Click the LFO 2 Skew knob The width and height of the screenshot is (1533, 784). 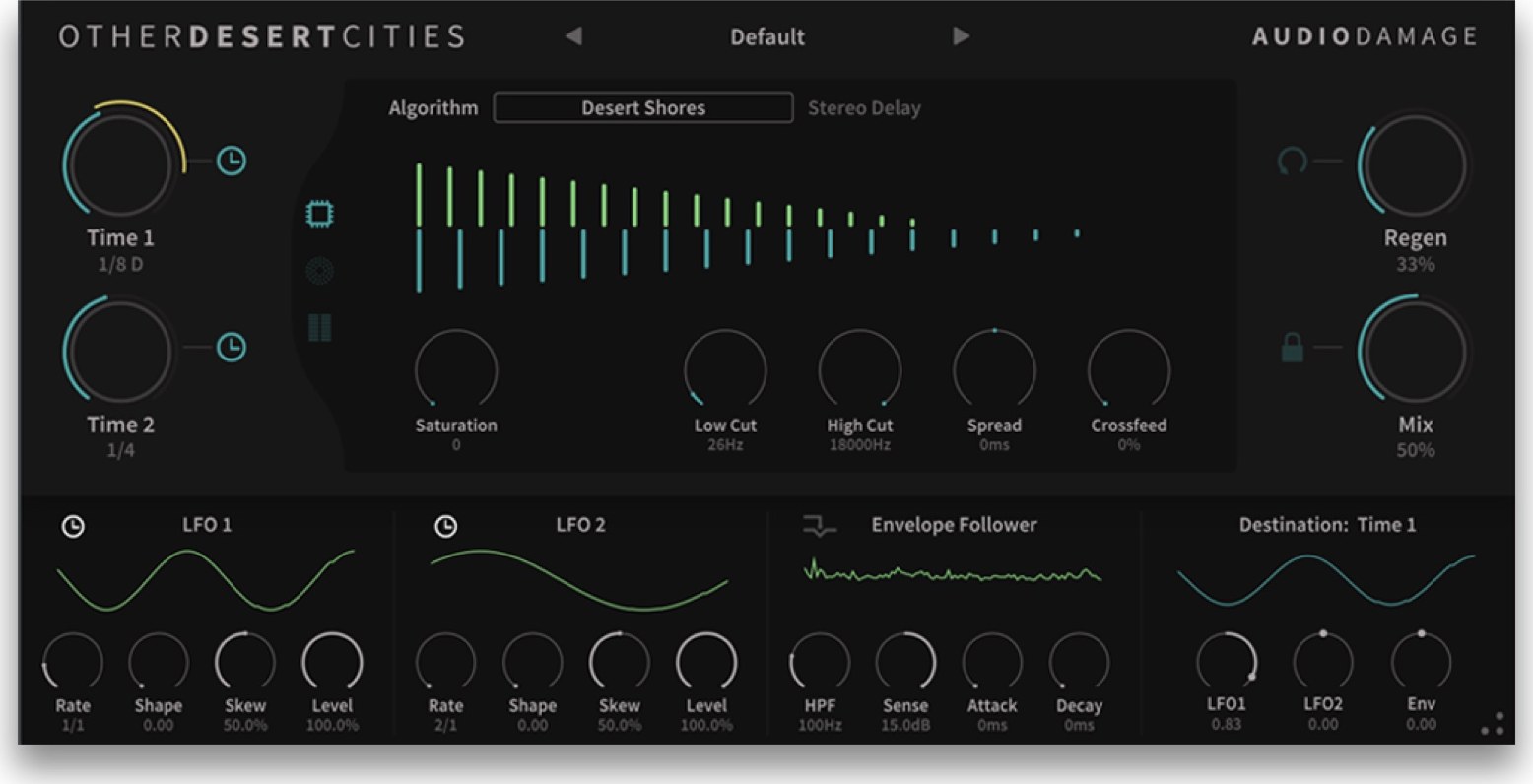click(620, 661)
